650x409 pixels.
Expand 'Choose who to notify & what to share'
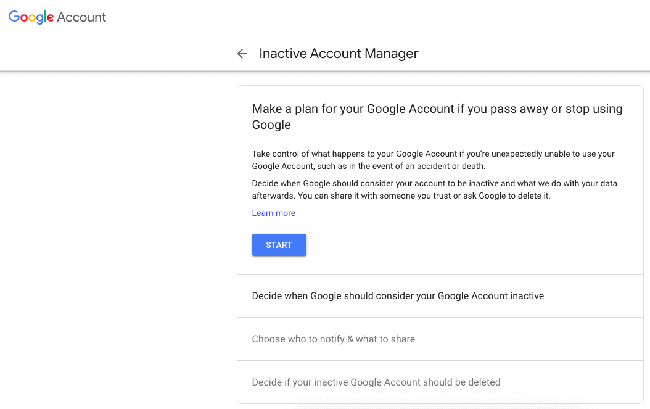coord(333,339)
